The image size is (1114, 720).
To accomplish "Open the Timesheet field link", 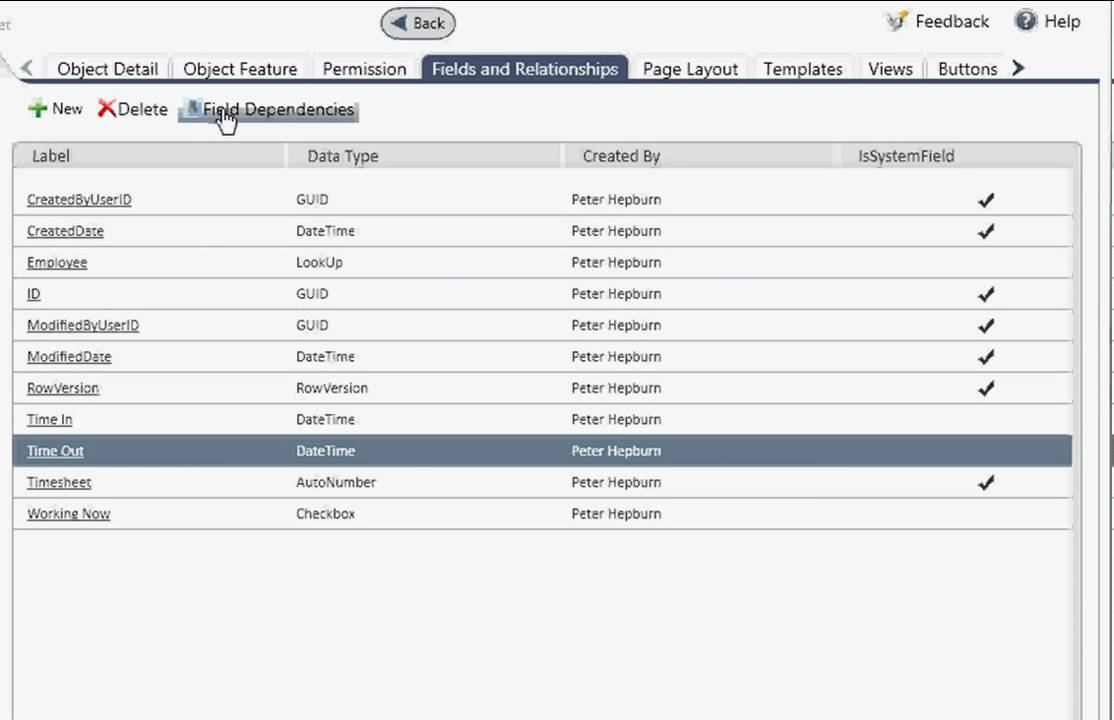I will [x=59, y=482].
